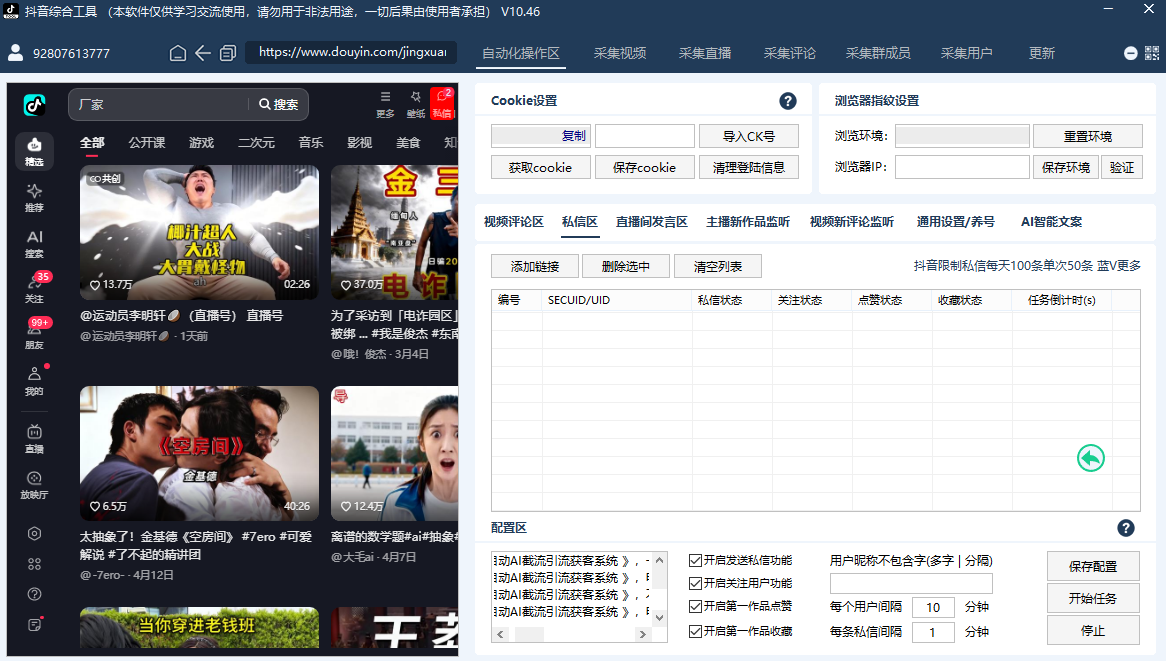Click the 浏览器IP input field
This screenshot has height=661, width=1166.
point(962,167)
